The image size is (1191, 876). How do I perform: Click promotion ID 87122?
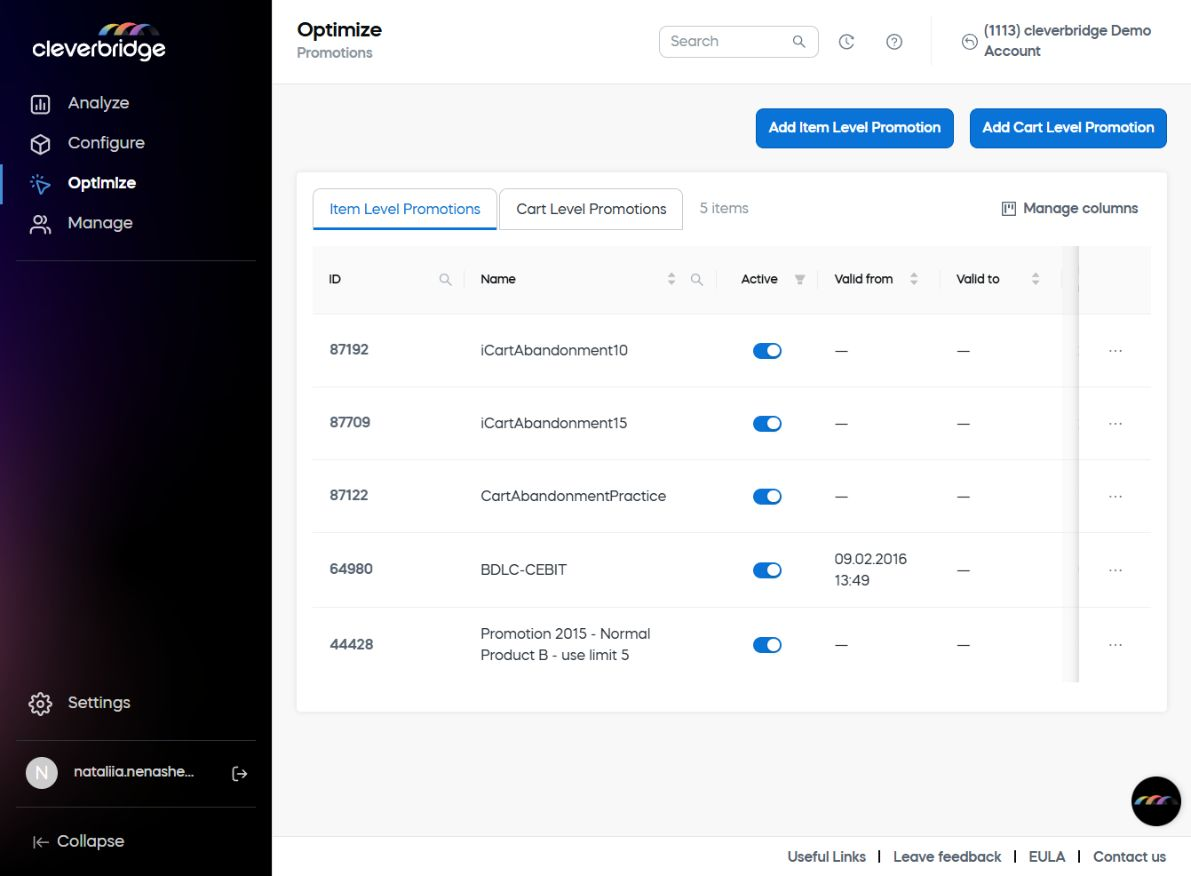(349, 495)
